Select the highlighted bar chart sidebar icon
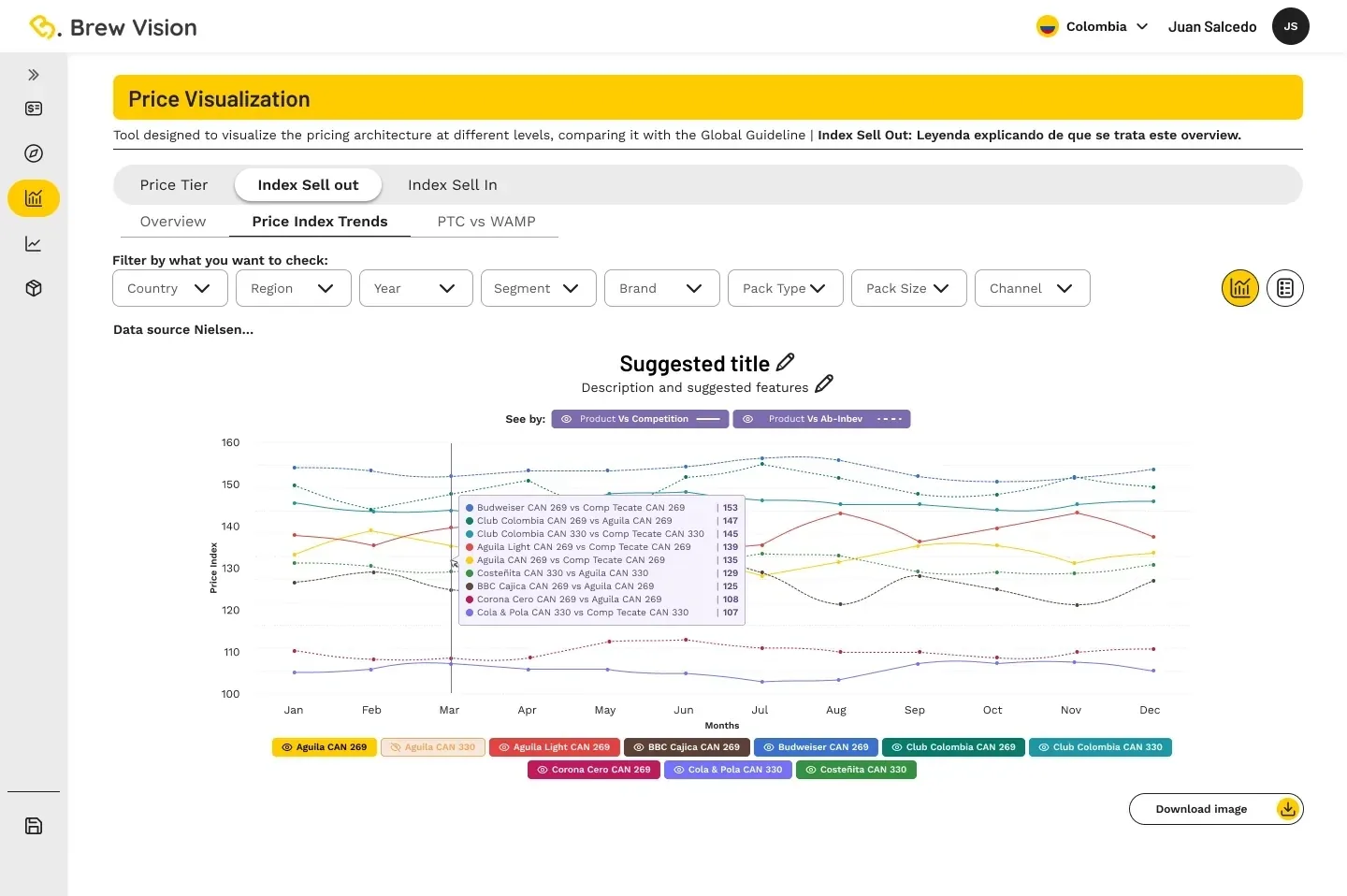The height and width of the screenshot is (896, 1347). click(34, 198)
